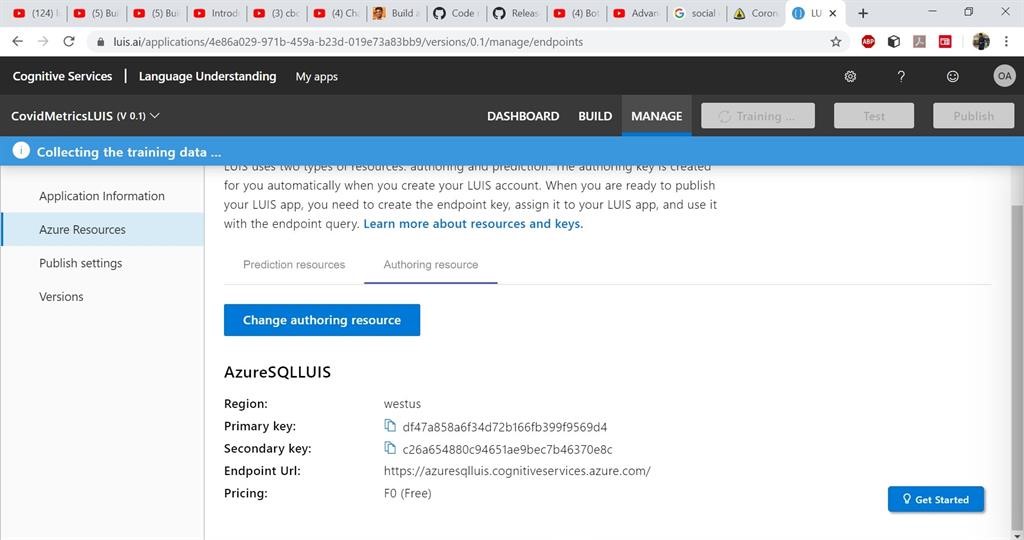Reload the page
Image resolution: width=1024 pixels, height=540 pixels.
tap(69, 41)
